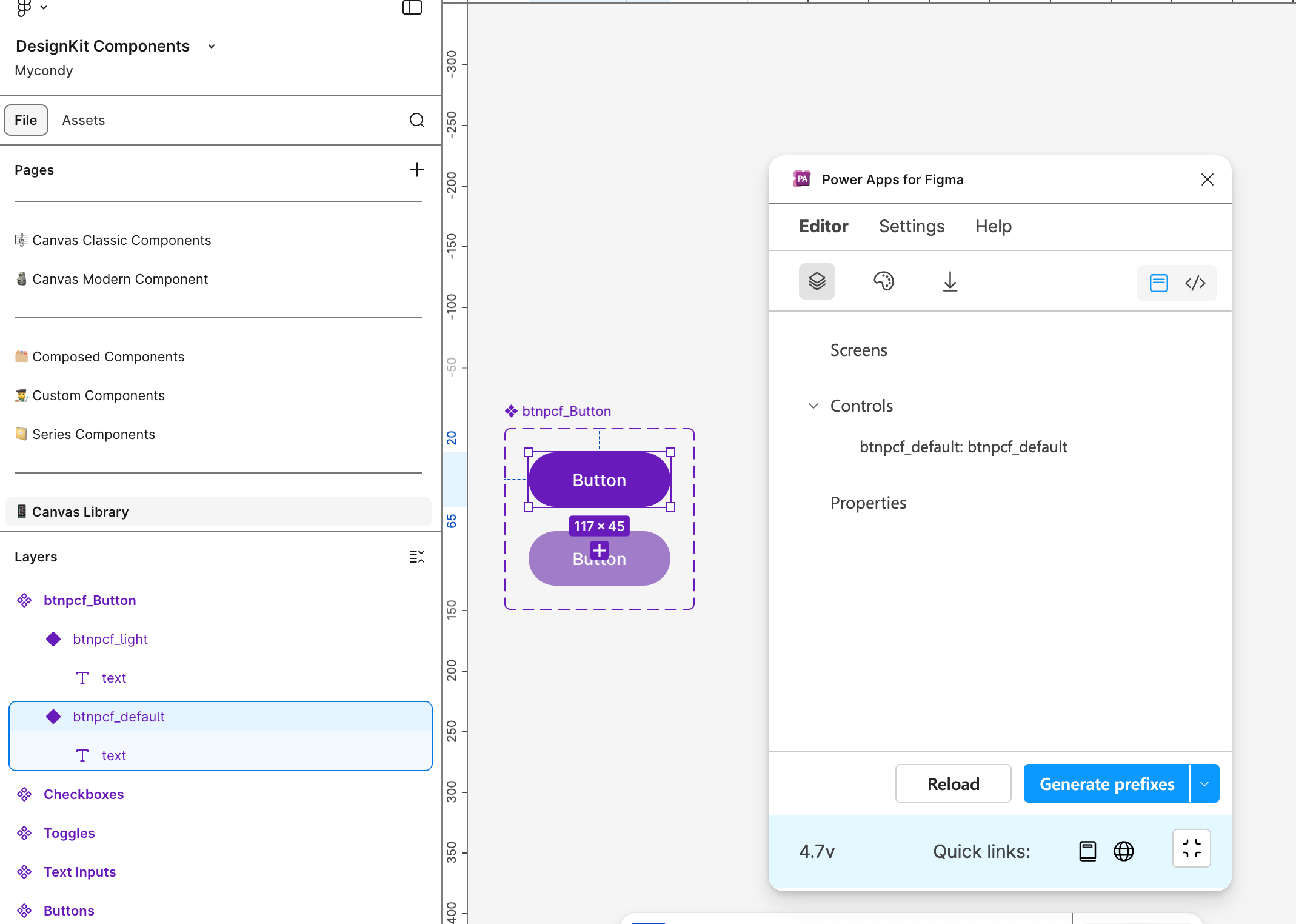This screenshot has width=1296, height=924.
Task: Switch to form view icon
Action: [1159, 283]
